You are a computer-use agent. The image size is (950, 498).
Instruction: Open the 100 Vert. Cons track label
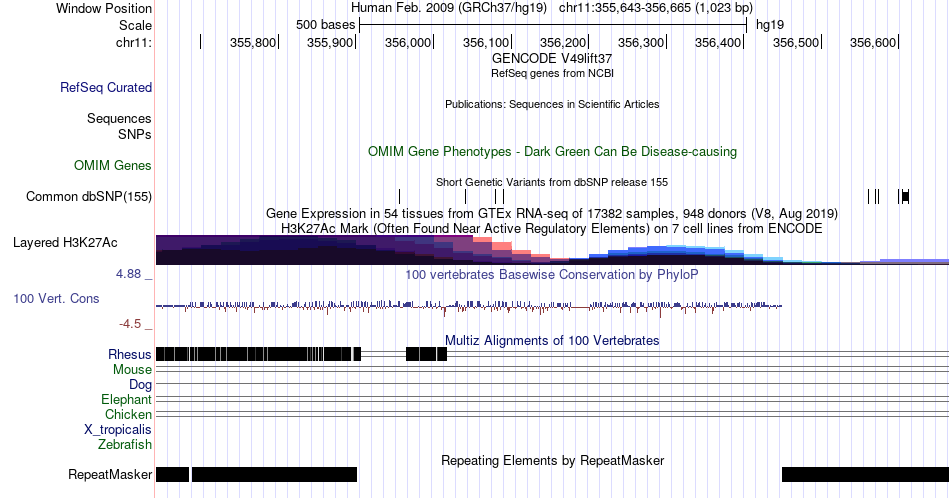coord(56,298)
